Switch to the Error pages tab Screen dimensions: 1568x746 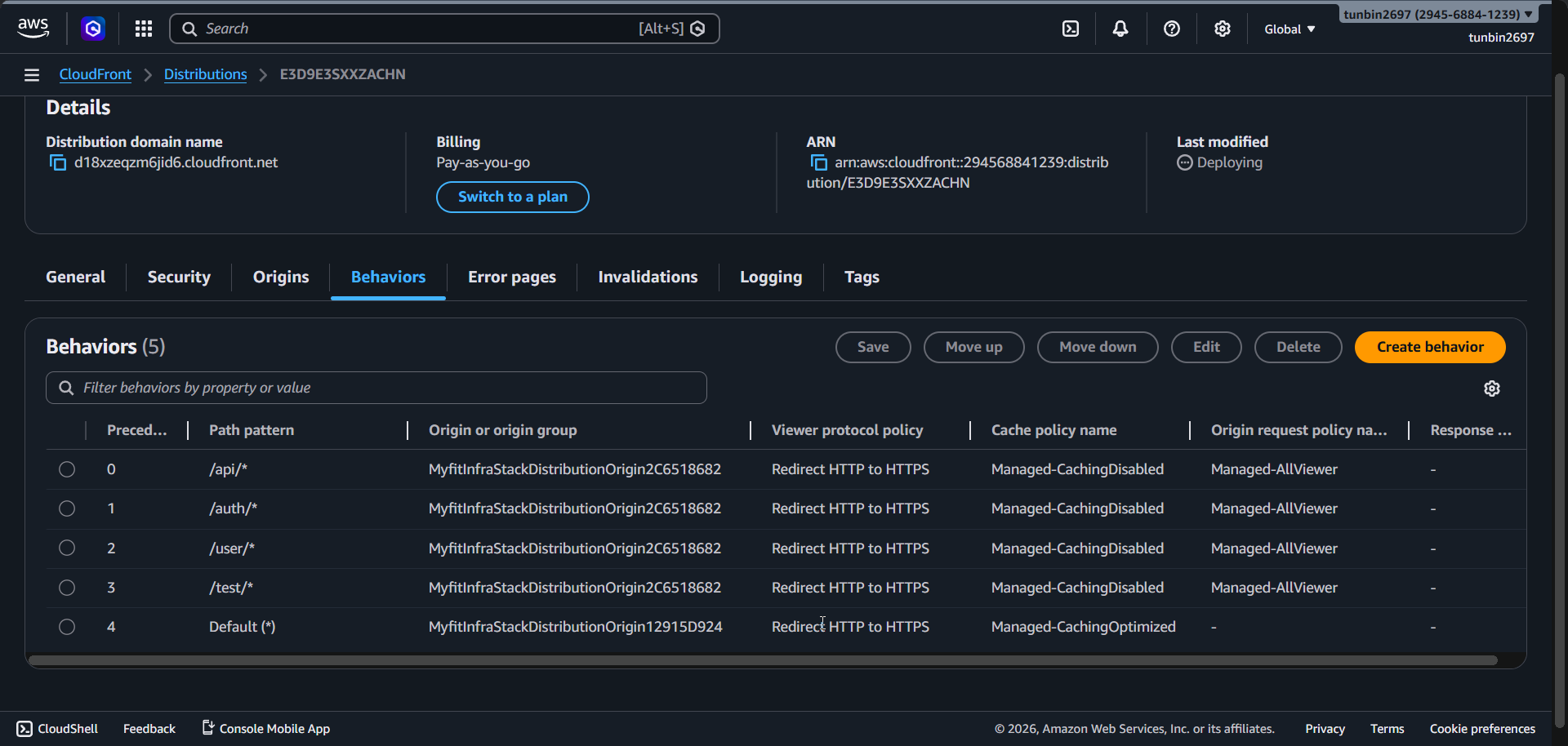tap(511, 277)
